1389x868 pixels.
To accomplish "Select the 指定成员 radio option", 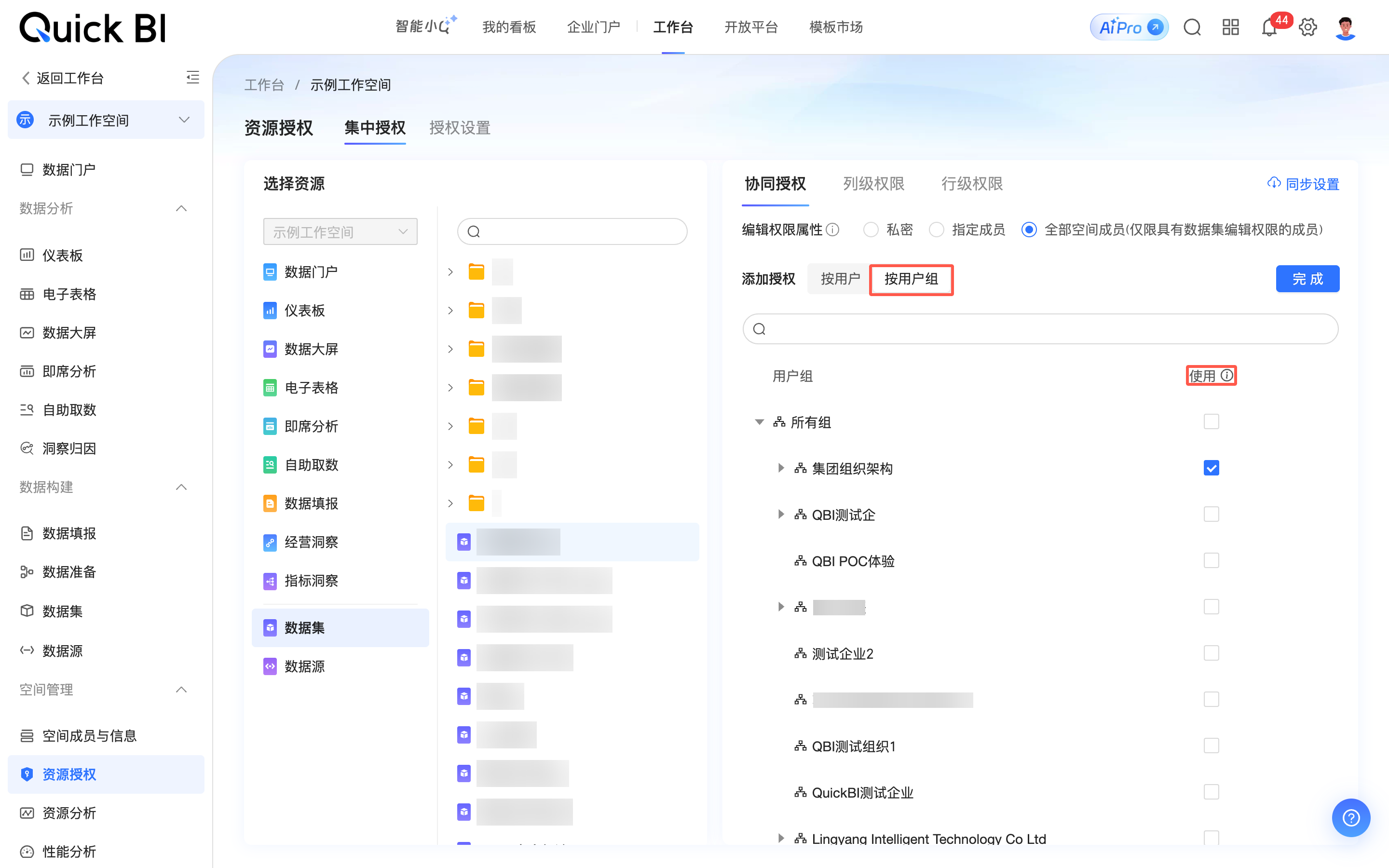I will [x=937, y=230].
